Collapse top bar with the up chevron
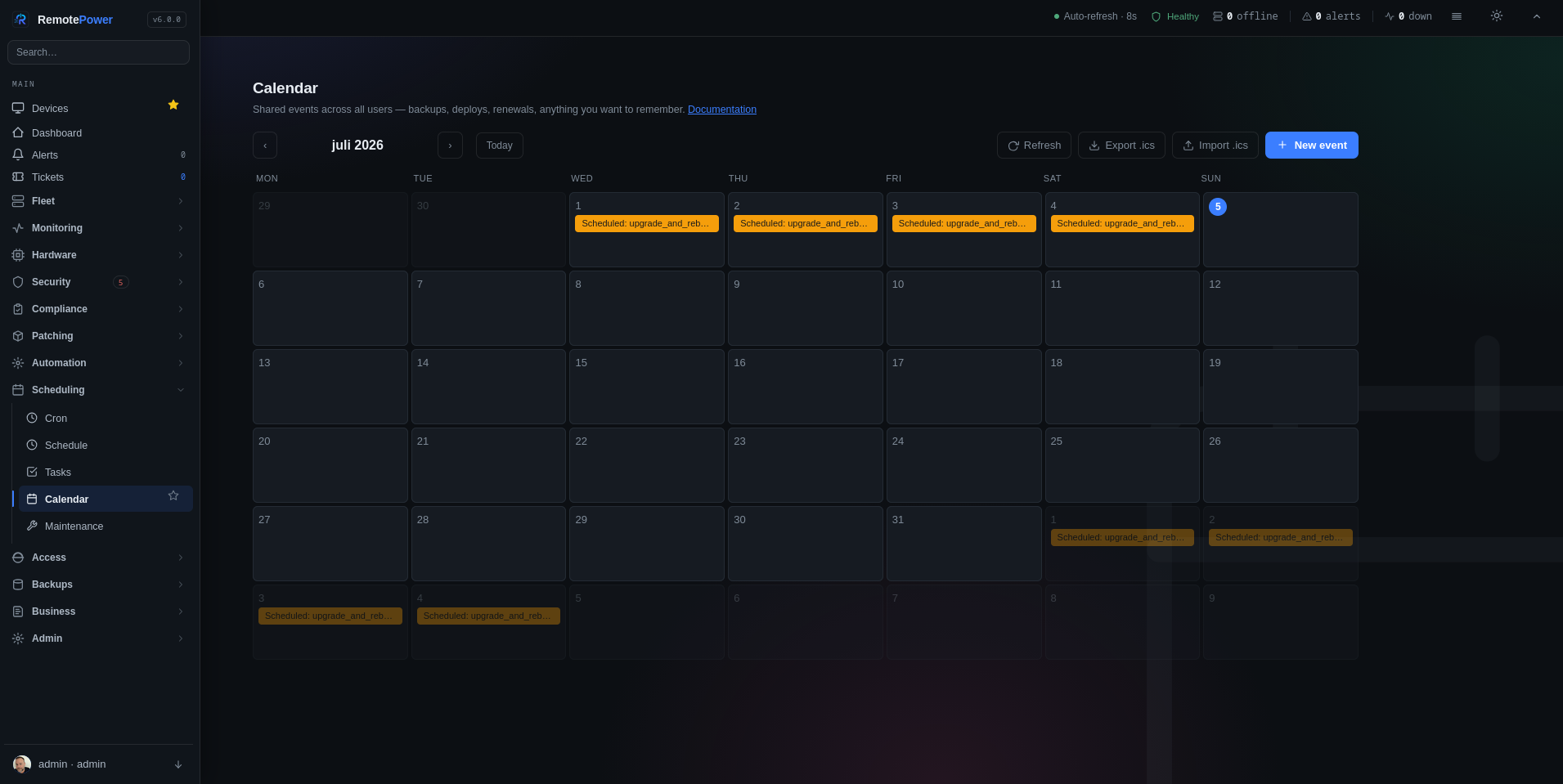Image resolution: width=1563 pixels, height=784 pixels. 1537,16
